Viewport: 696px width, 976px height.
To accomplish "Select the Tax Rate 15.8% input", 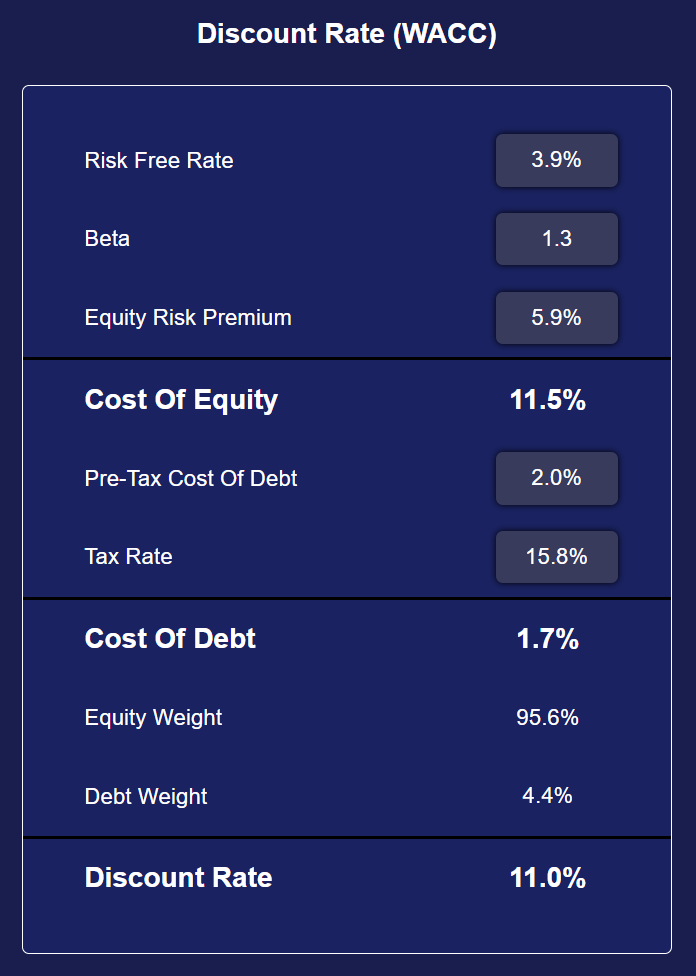I will 557,557.
